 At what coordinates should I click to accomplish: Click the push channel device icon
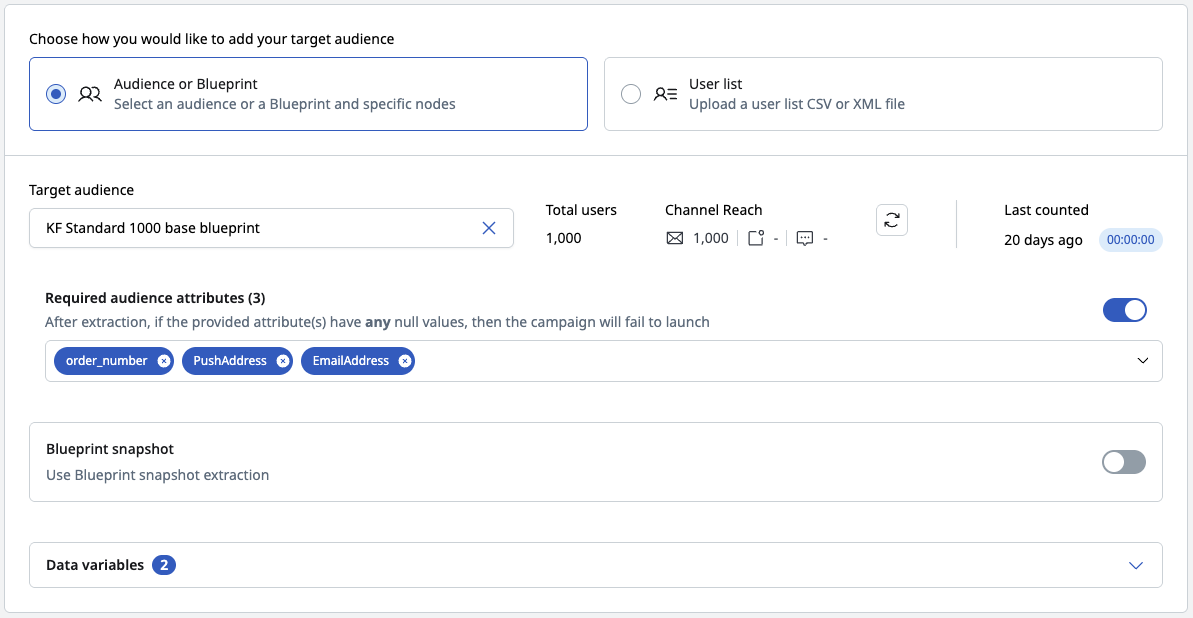(x=756, y=238)
